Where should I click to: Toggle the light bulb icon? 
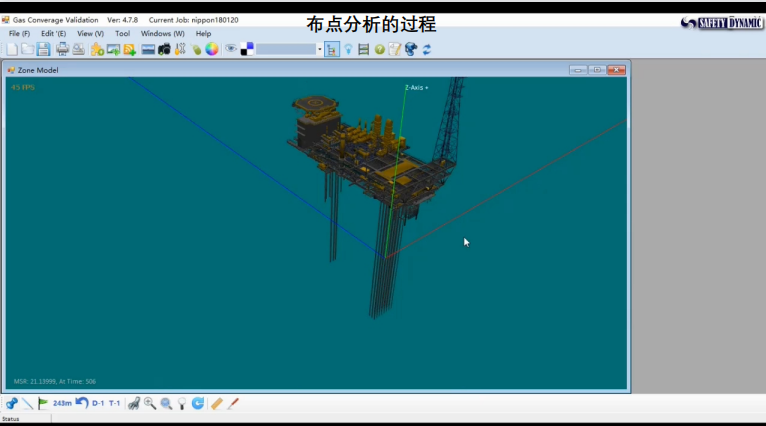pos(348,49)
